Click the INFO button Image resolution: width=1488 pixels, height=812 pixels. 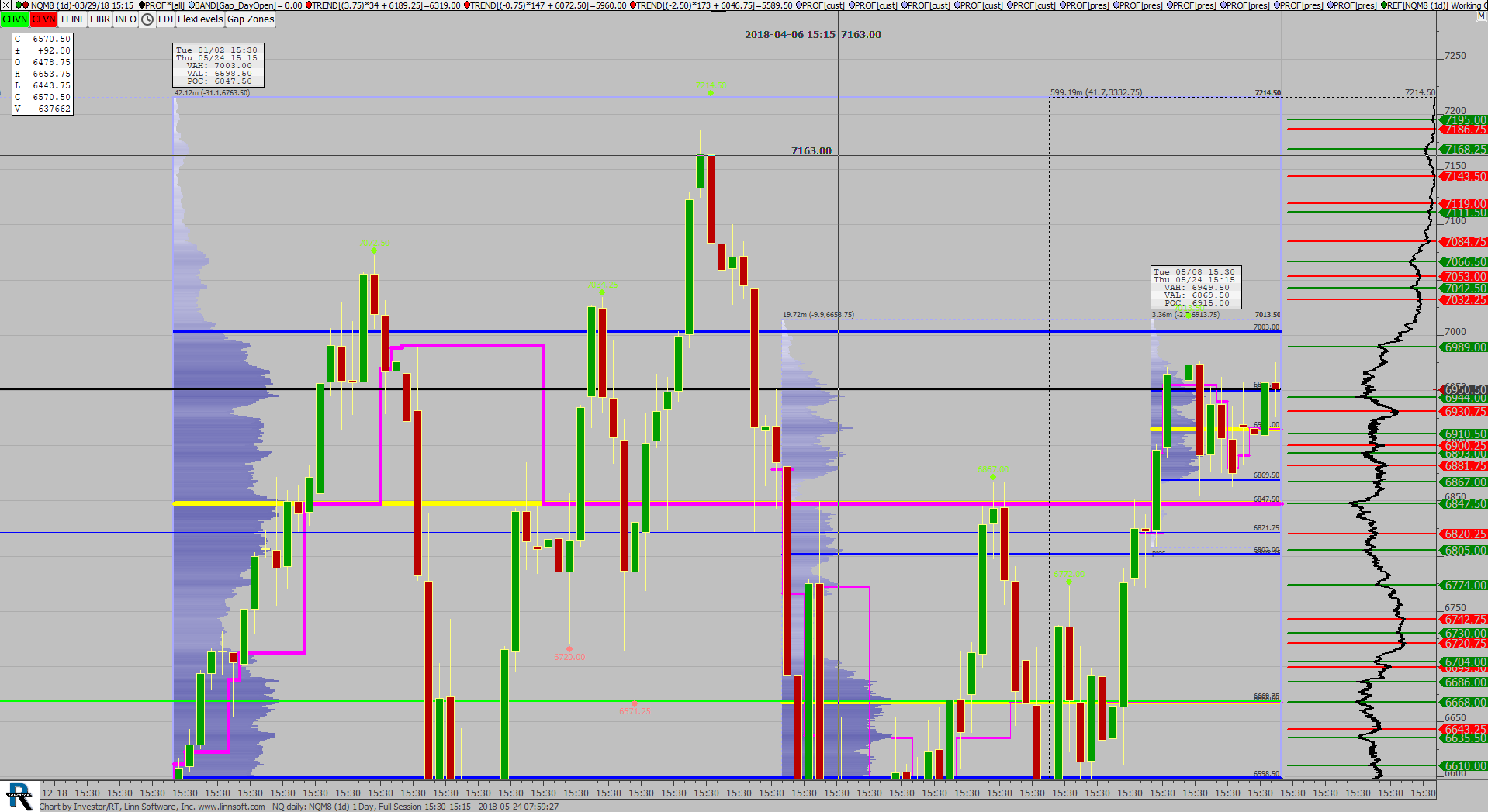tap(126, 19)
